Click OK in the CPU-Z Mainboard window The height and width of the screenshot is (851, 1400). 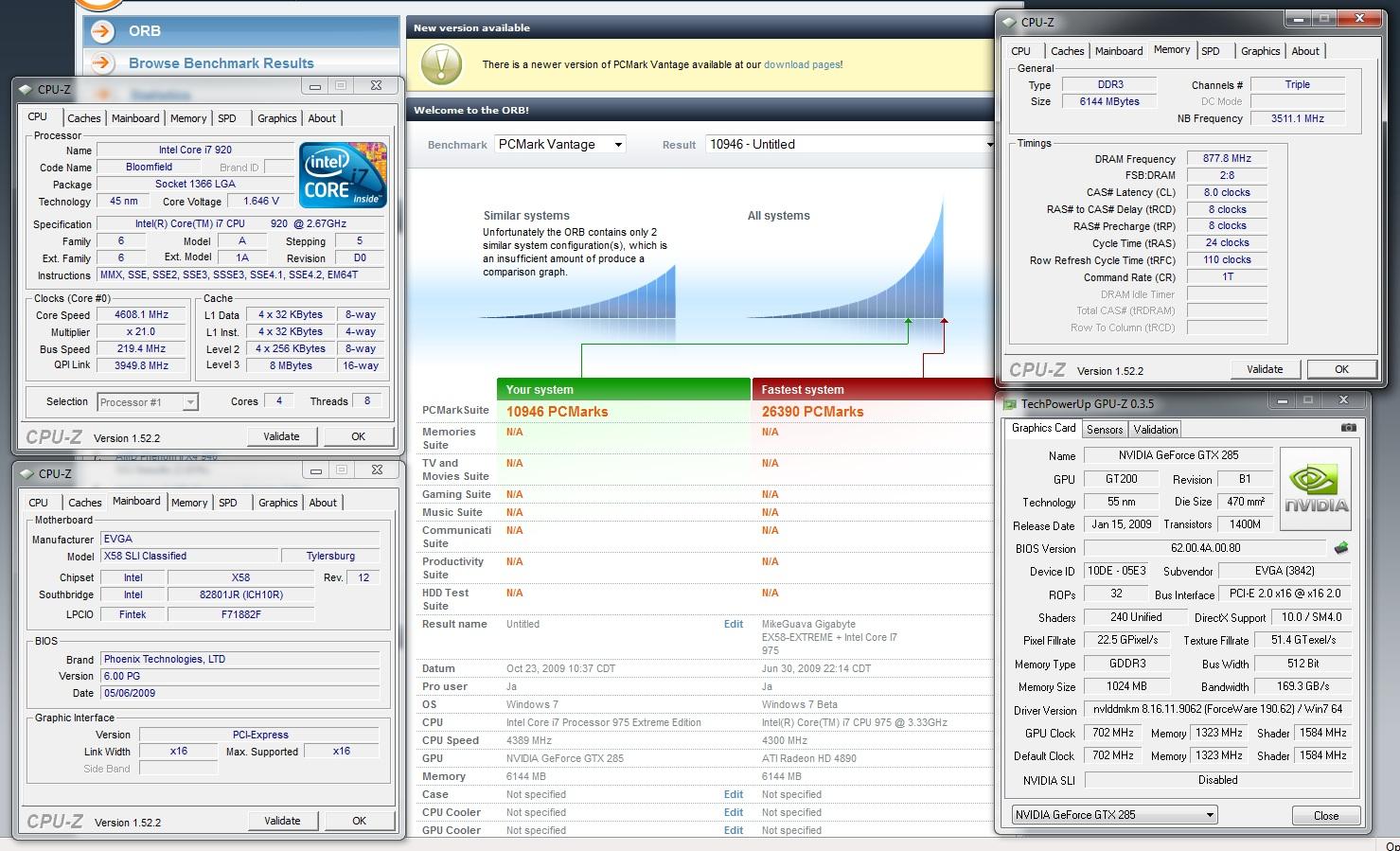[x=359, y=821]
